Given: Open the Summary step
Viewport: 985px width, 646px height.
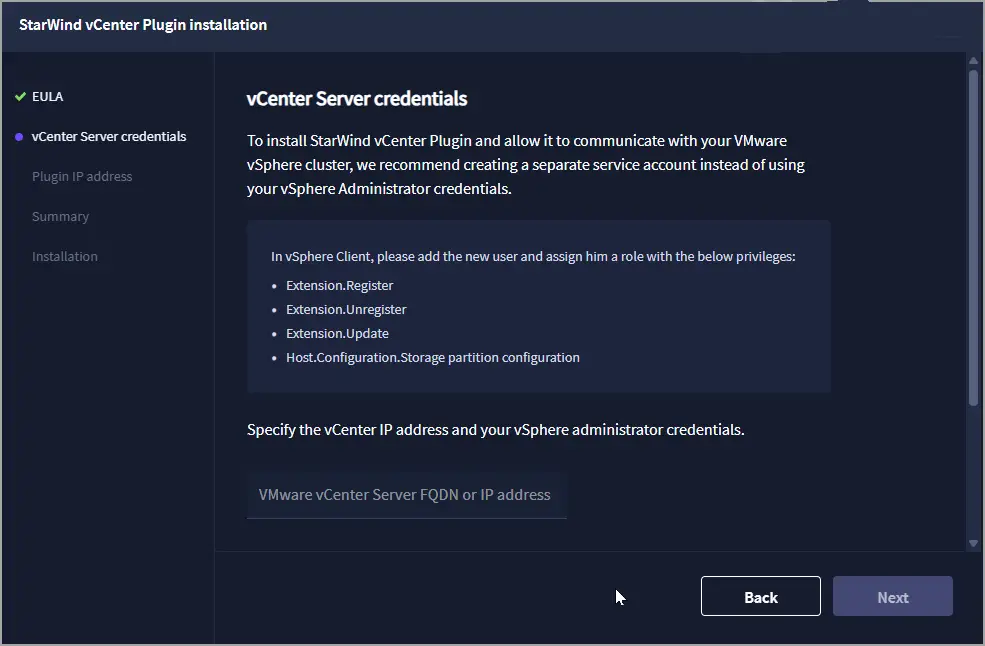Looking at the screenshot, I should pos(60,217).
